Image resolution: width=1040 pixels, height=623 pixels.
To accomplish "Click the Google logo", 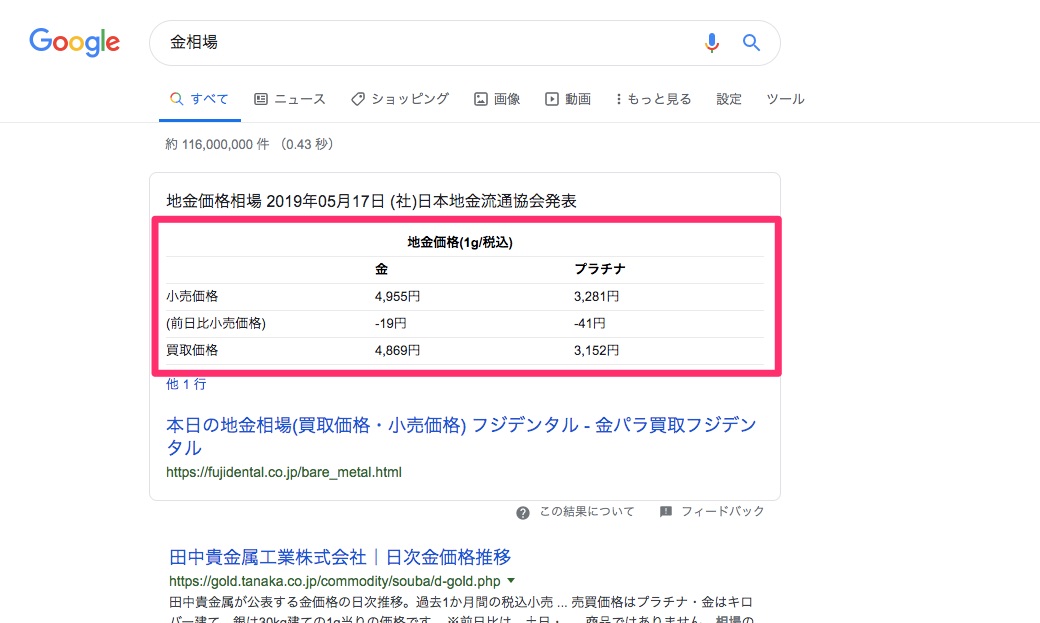I will [x=74, y=42].
